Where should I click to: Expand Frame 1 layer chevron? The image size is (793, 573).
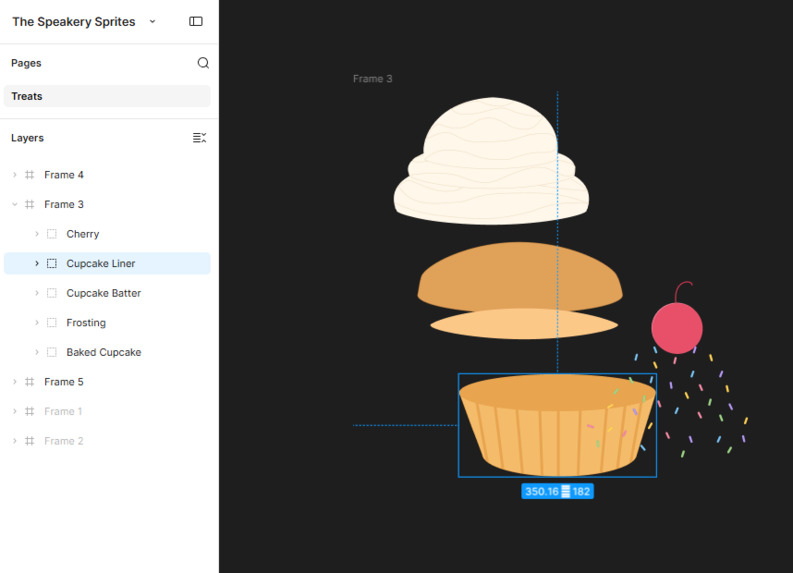15,412
